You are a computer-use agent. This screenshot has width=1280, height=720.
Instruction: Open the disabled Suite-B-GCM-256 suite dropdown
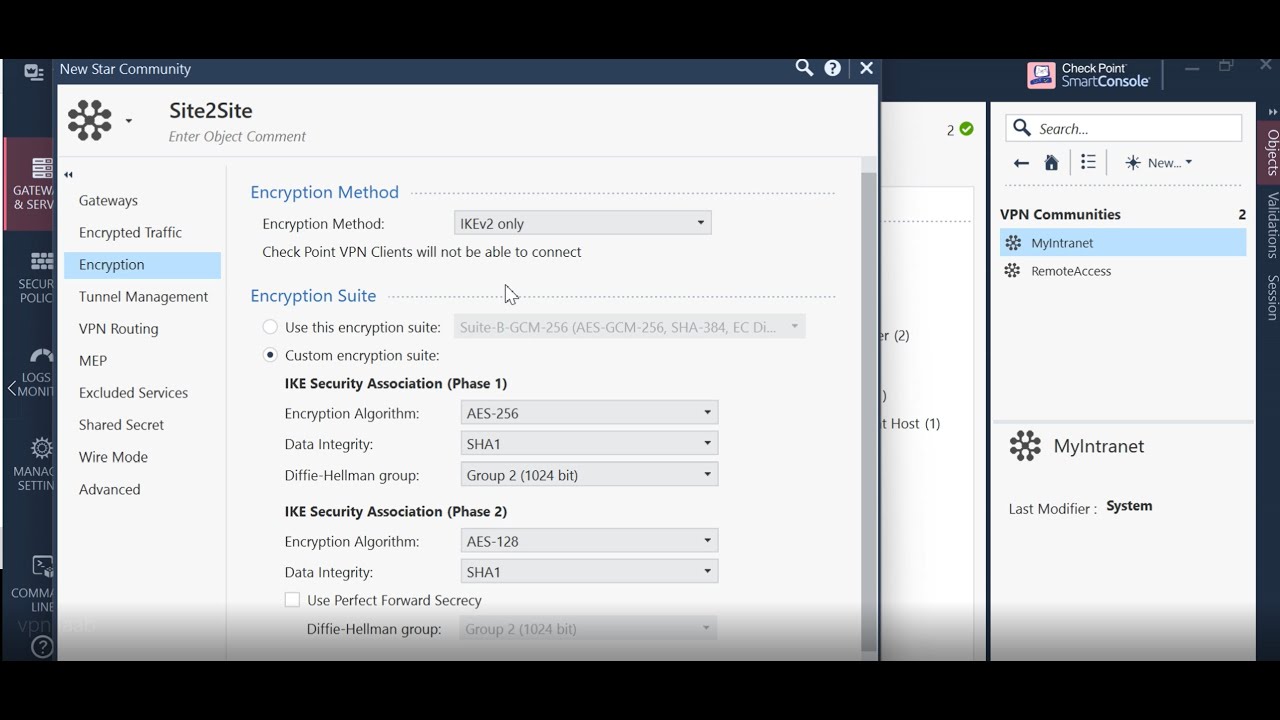pyautogui.click(x=629, y=326)
